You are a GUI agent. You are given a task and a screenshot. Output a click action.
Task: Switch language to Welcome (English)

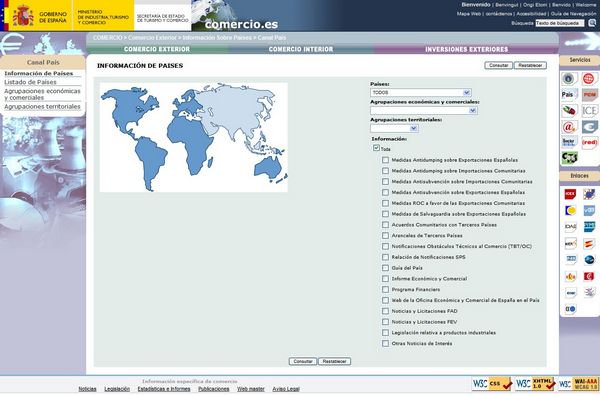pos(586,5)
